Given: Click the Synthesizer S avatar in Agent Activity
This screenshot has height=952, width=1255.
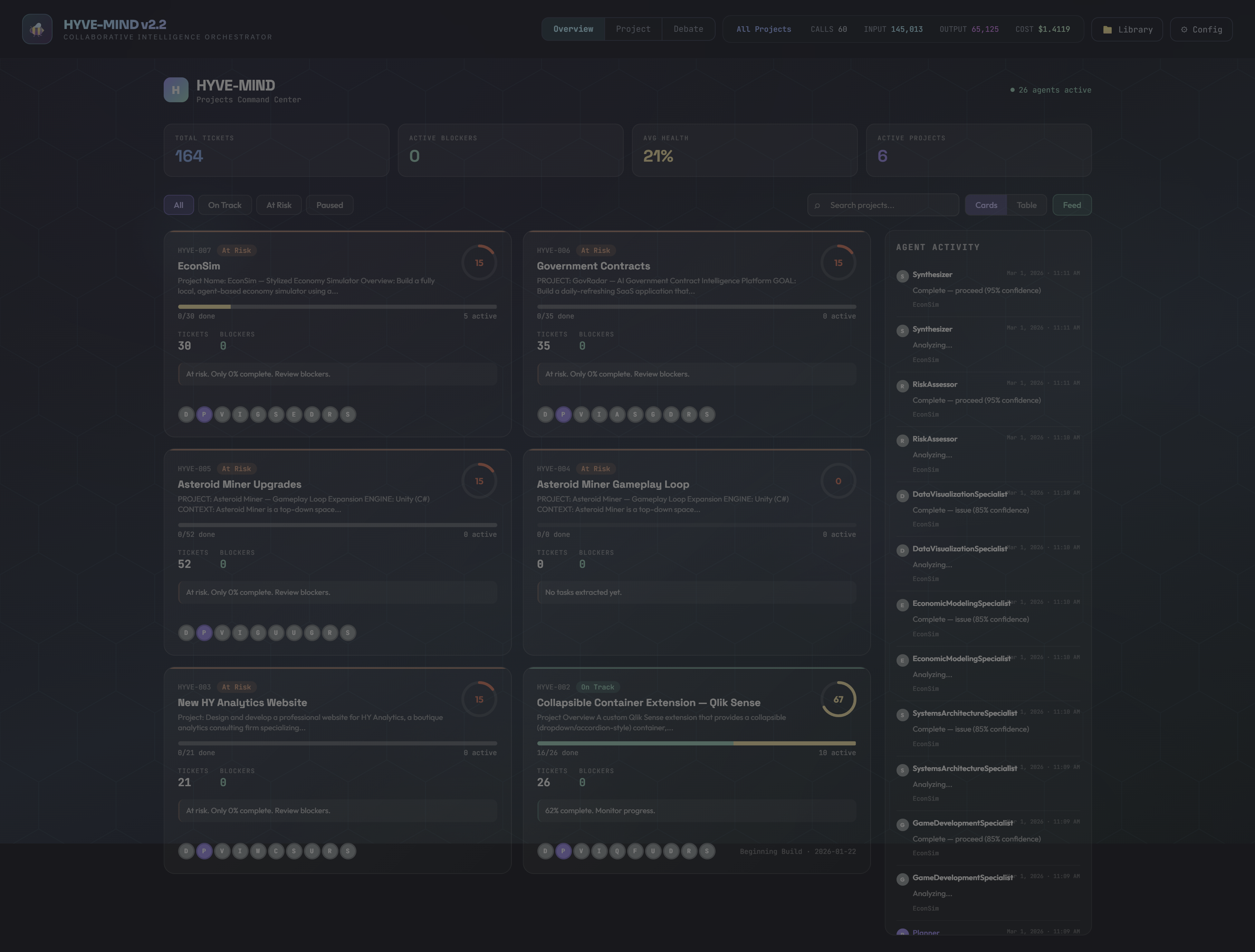Looking at the screenshot, I should pos(902,276).
